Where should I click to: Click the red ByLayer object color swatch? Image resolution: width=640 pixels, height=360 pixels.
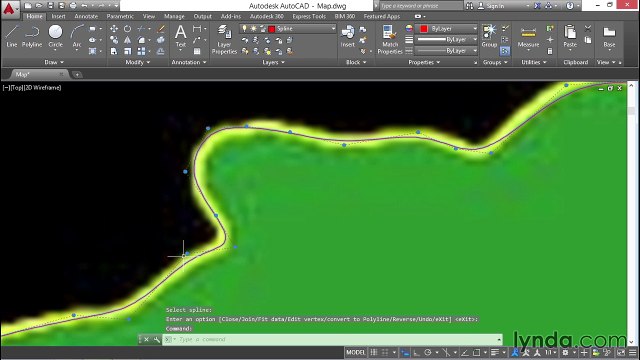pos(424,29)
